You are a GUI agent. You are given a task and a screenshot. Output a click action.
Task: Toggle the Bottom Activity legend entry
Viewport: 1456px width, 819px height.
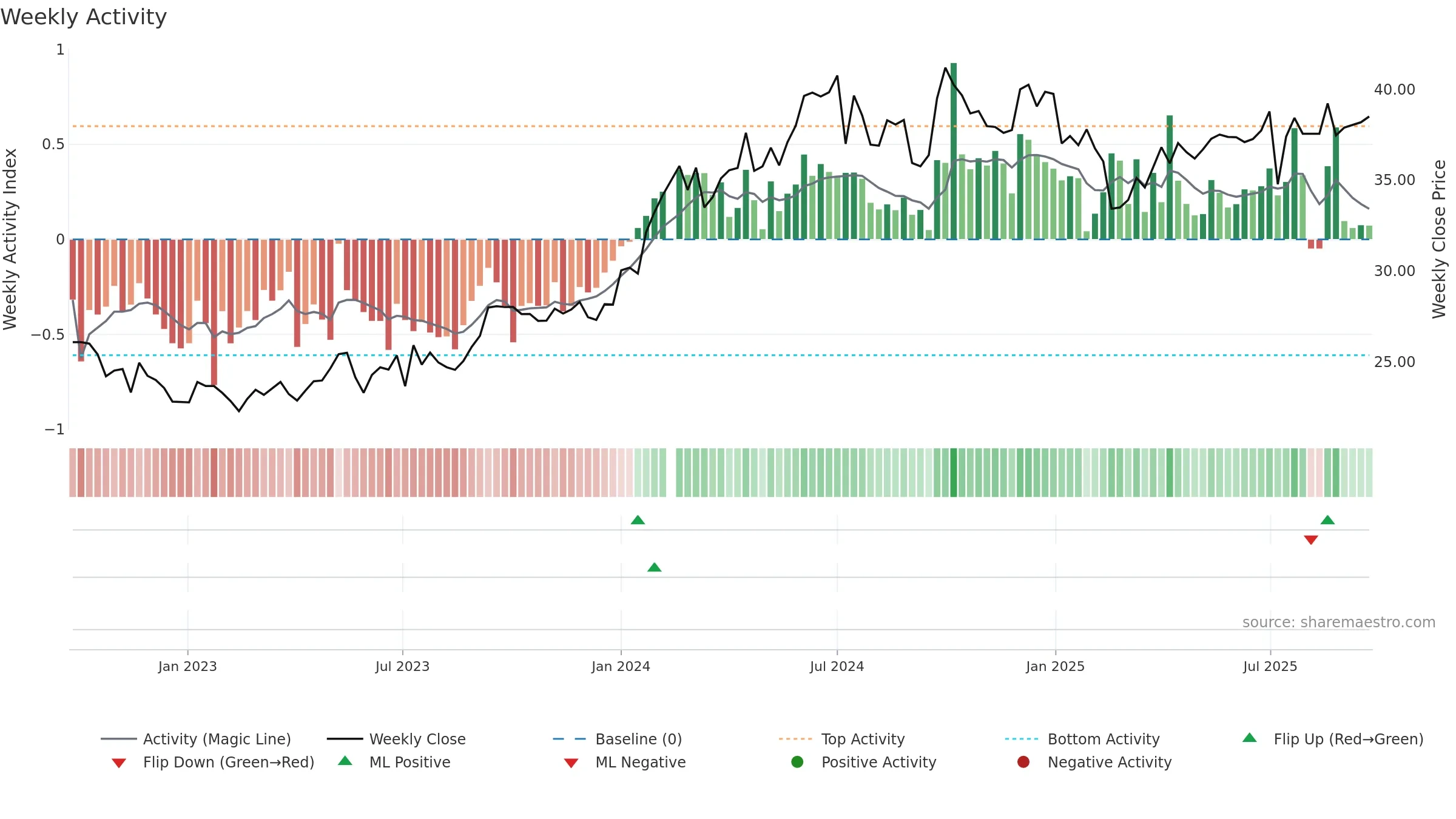pyautogui.click(x=1082, y=739)
